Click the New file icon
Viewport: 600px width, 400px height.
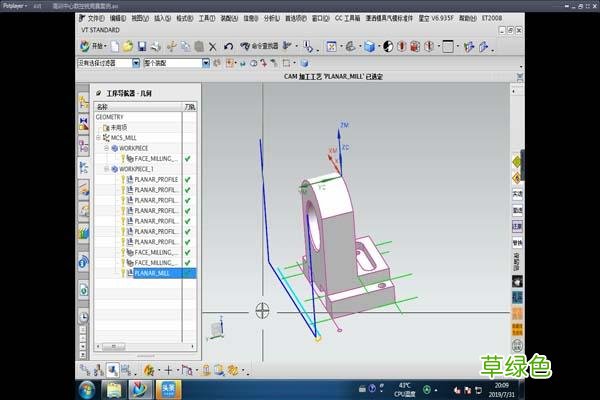(x=116, y=46)
